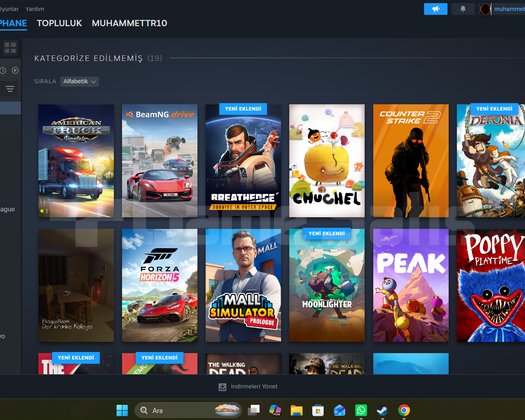Image resolution: width=525 pixels, height=420 pixels.
Task: Open Microsoft Store taskbar icon
Action: point(318,410)
